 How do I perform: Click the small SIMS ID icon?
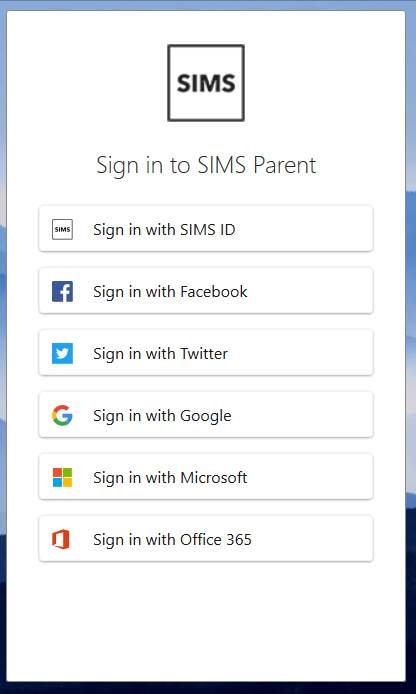pos(62,230)
